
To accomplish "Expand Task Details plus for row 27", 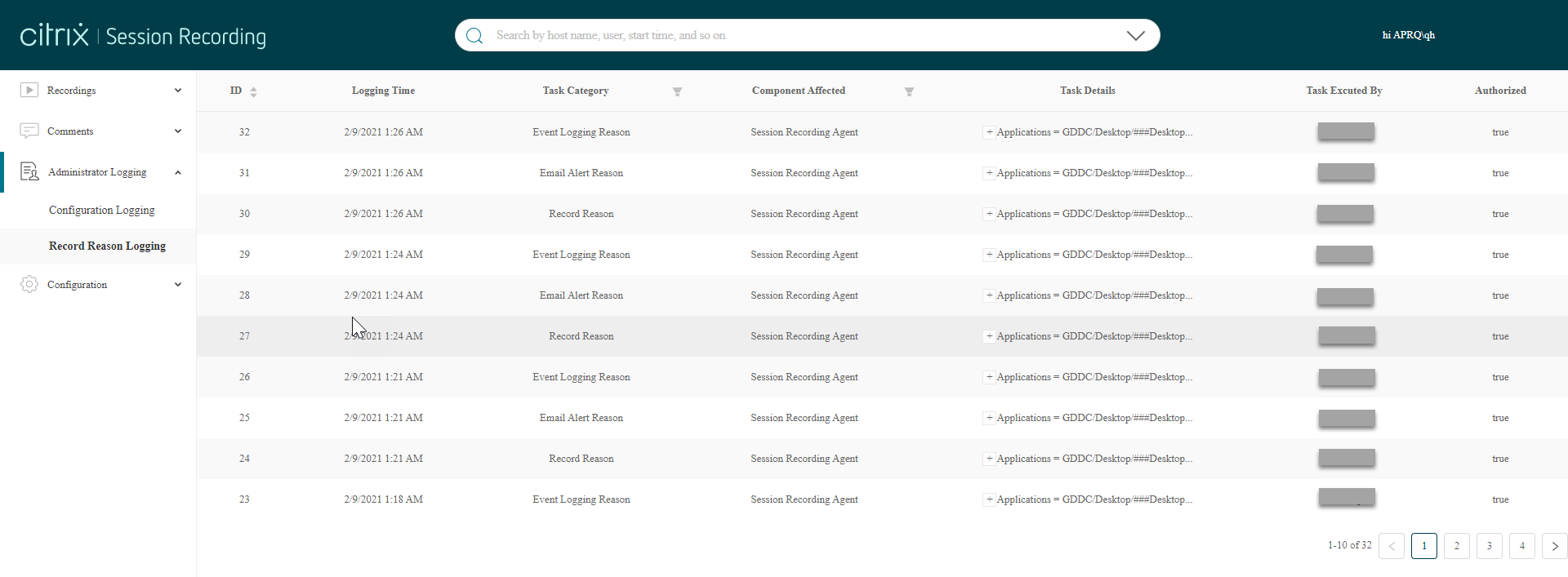I will (x=989, y=335).
